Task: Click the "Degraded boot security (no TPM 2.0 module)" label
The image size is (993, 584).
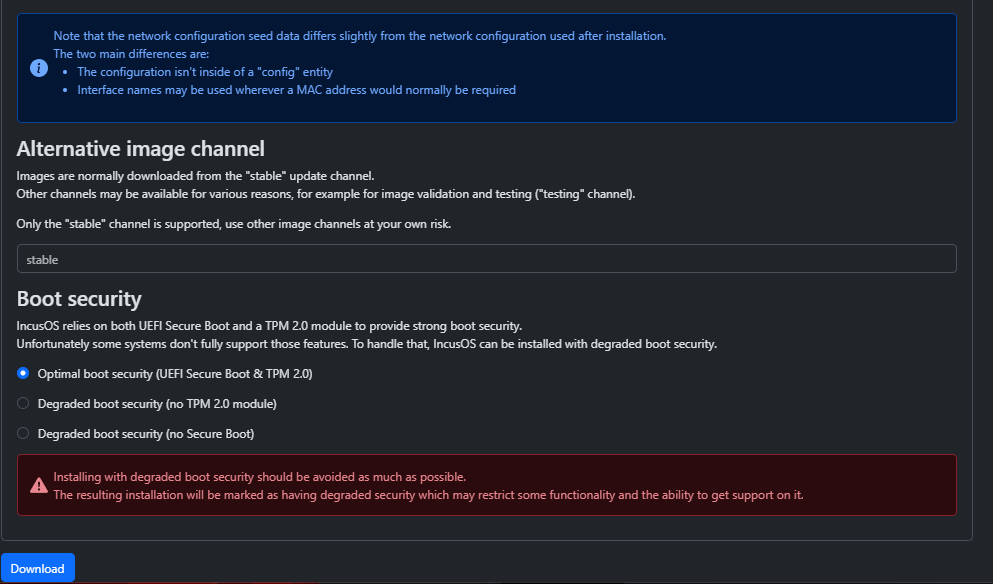Action: tap(157, 403)
